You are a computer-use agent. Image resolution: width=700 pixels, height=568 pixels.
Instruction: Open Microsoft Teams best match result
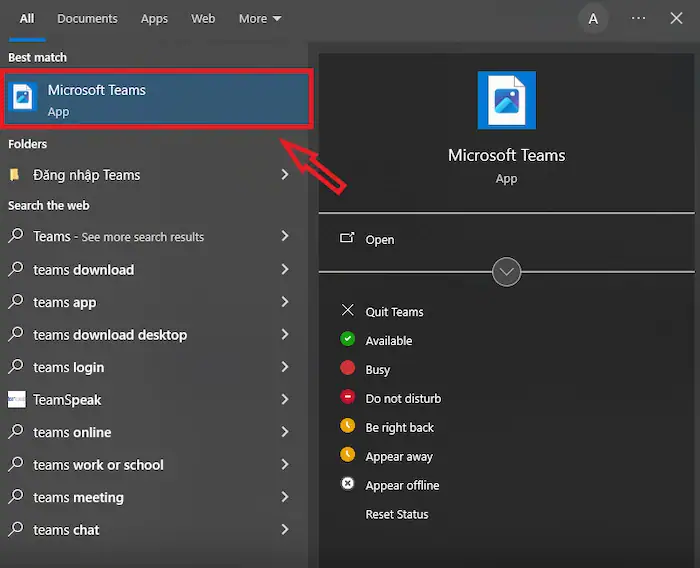[158, 99]
